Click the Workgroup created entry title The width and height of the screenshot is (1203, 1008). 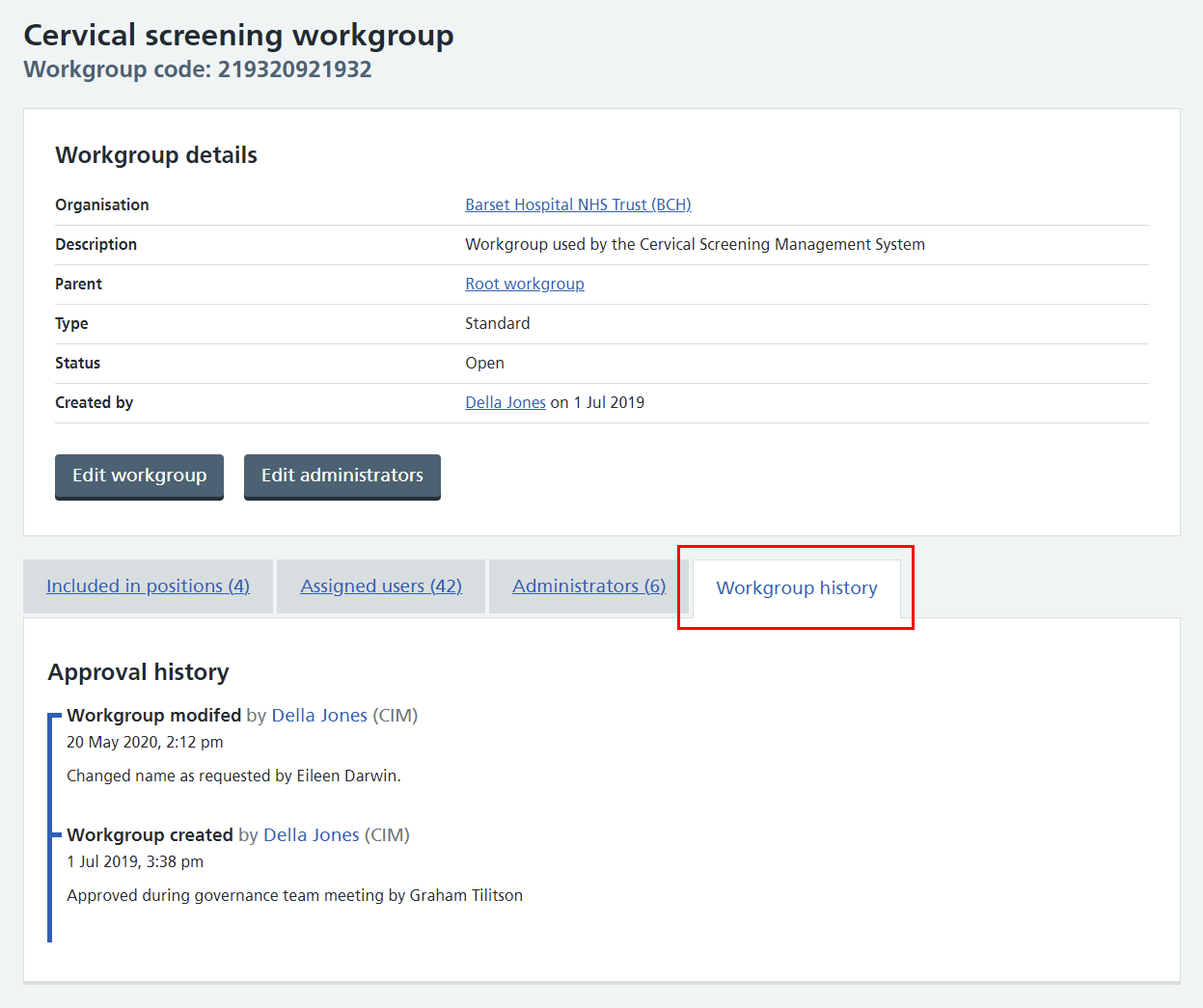[150, 834]
